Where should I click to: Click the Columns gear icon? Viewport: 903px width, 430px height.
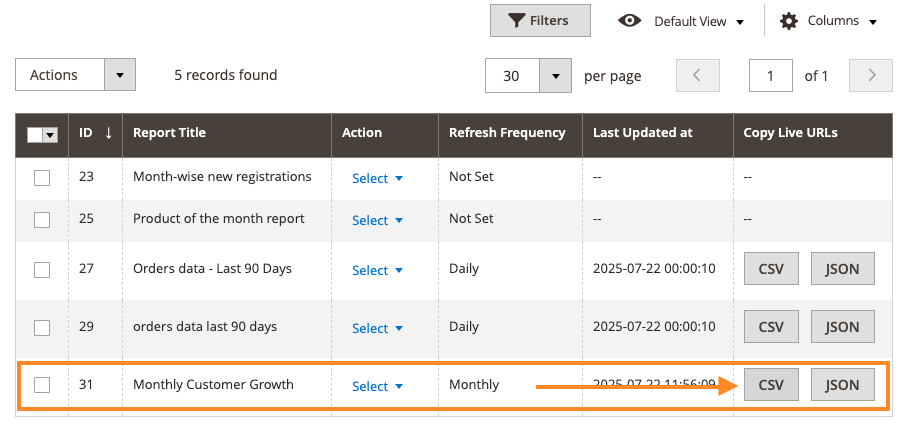(788, 21)
